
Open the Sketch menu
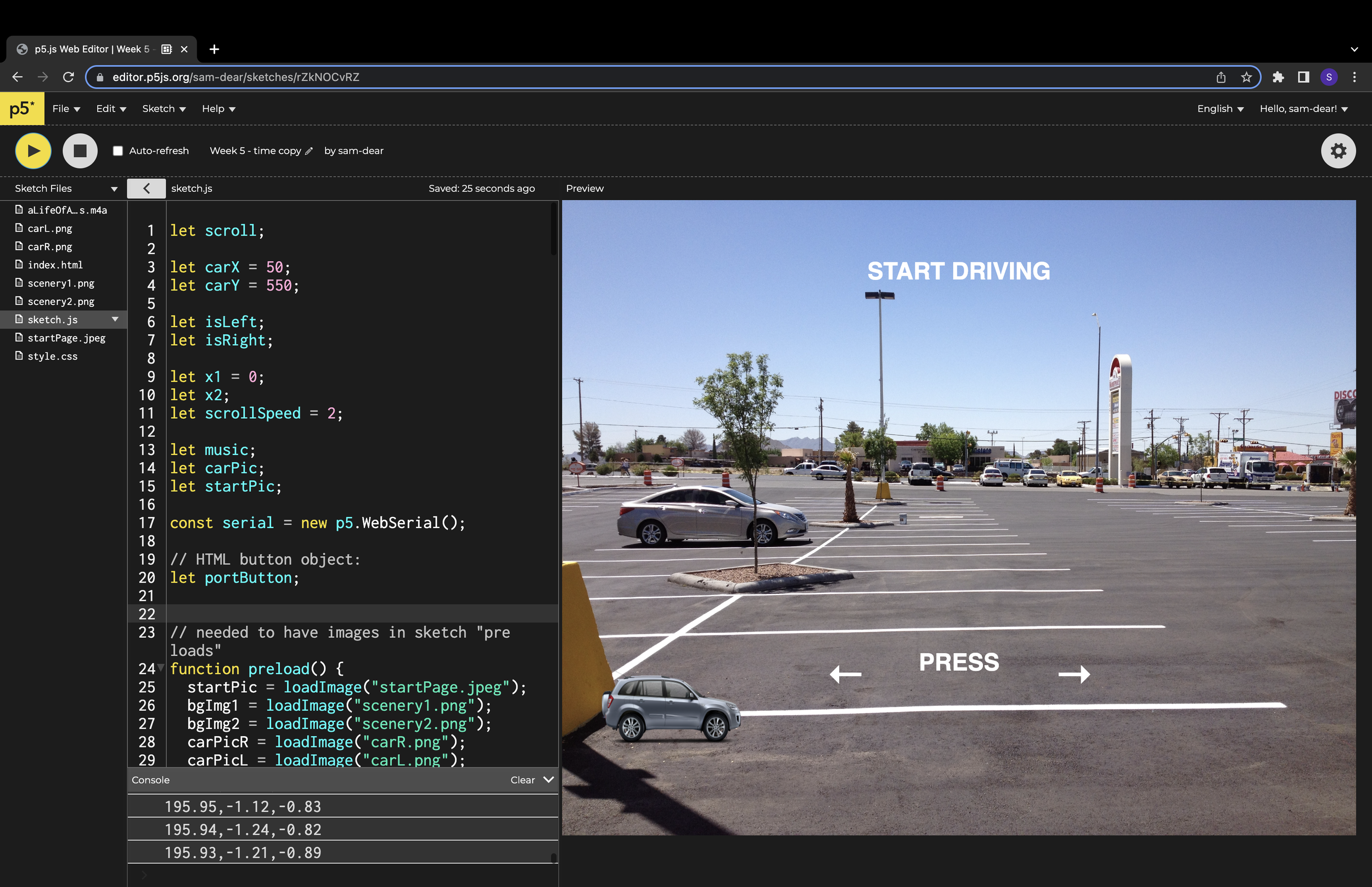(164, 109)
